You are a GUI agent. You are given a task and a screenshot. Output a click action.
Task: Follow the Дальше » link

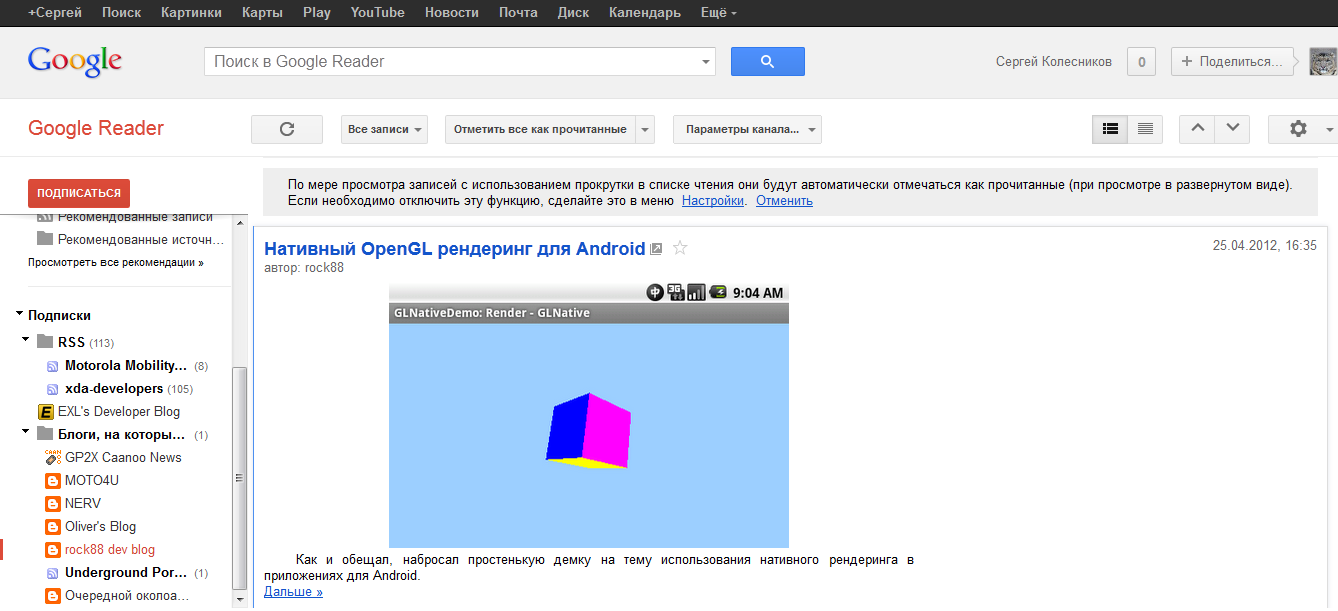tap(293, 591)
